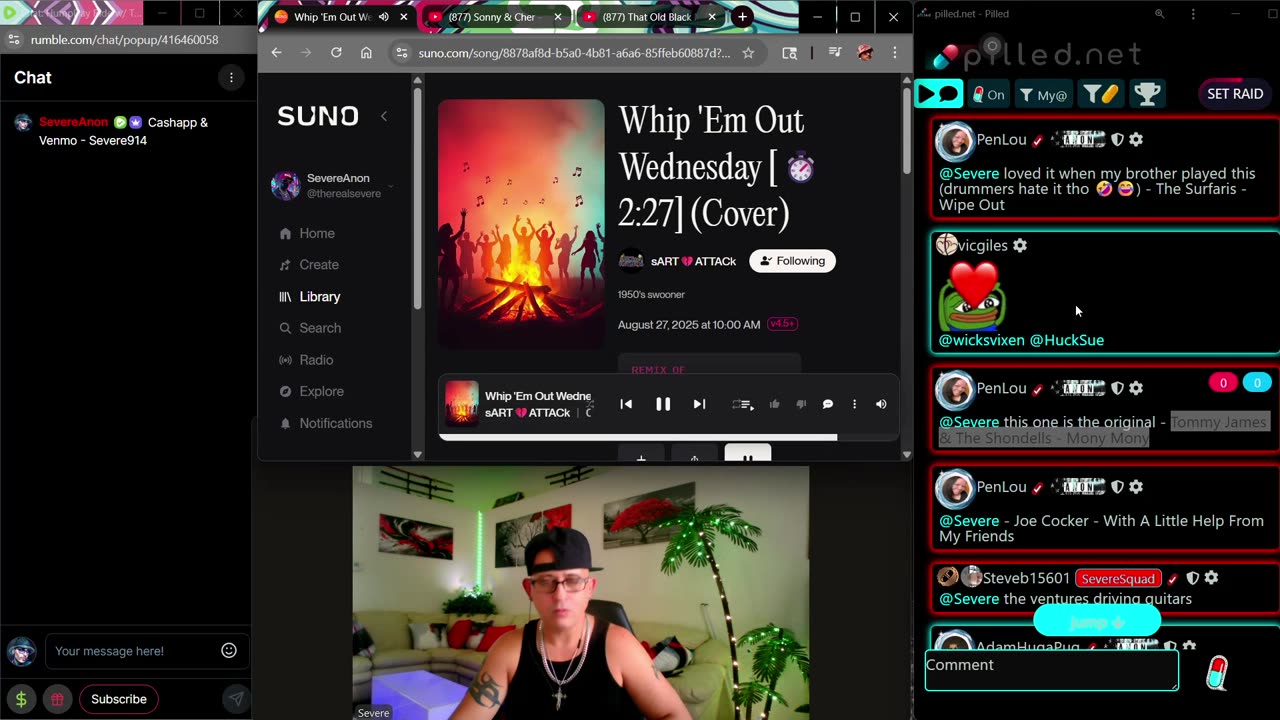Click the Rumble chat message field

(134, 651)
